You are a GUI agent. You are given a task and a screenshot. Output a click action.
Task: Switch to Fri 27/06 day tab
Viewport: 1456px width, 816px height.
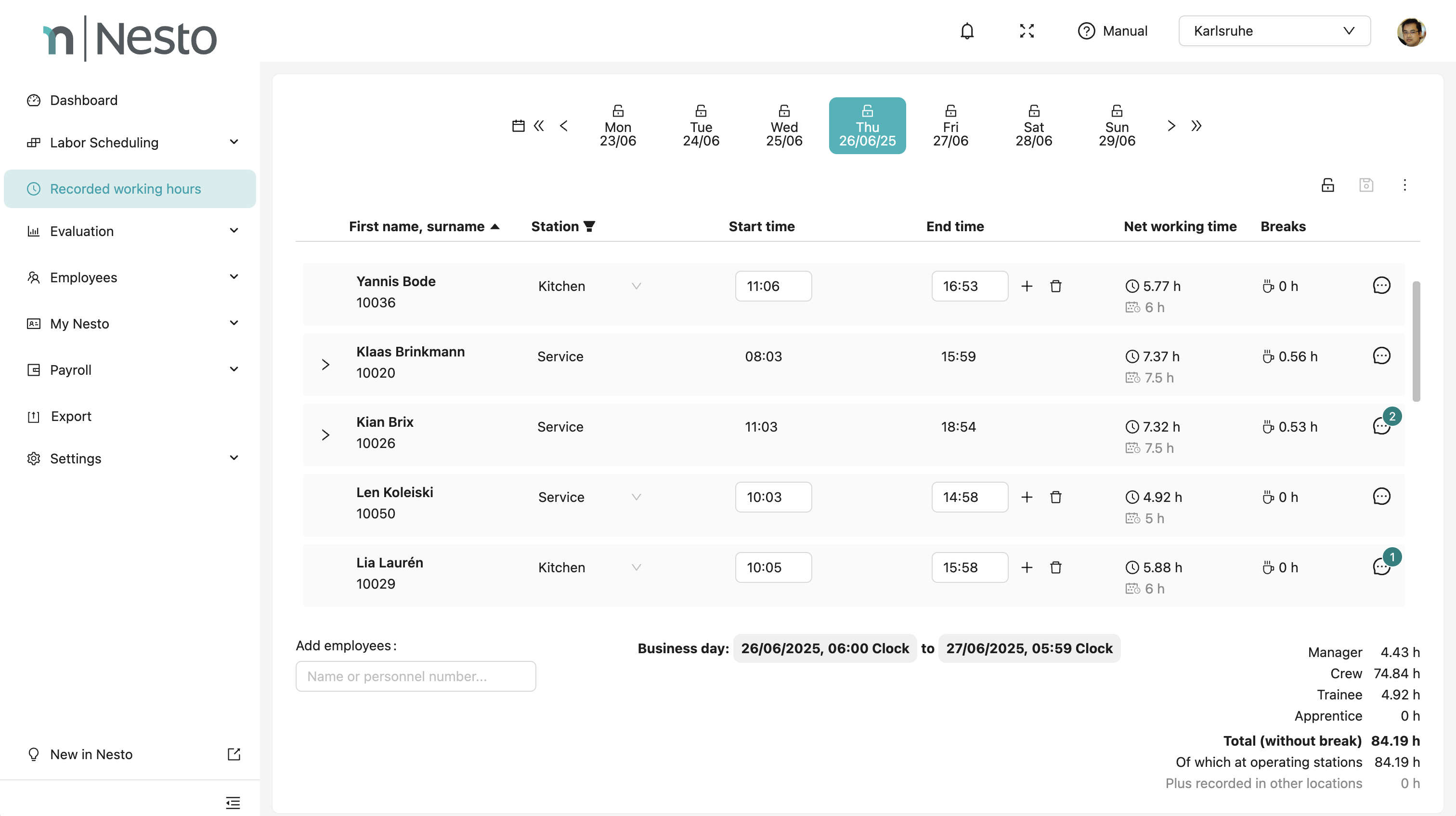click(950, 126)
